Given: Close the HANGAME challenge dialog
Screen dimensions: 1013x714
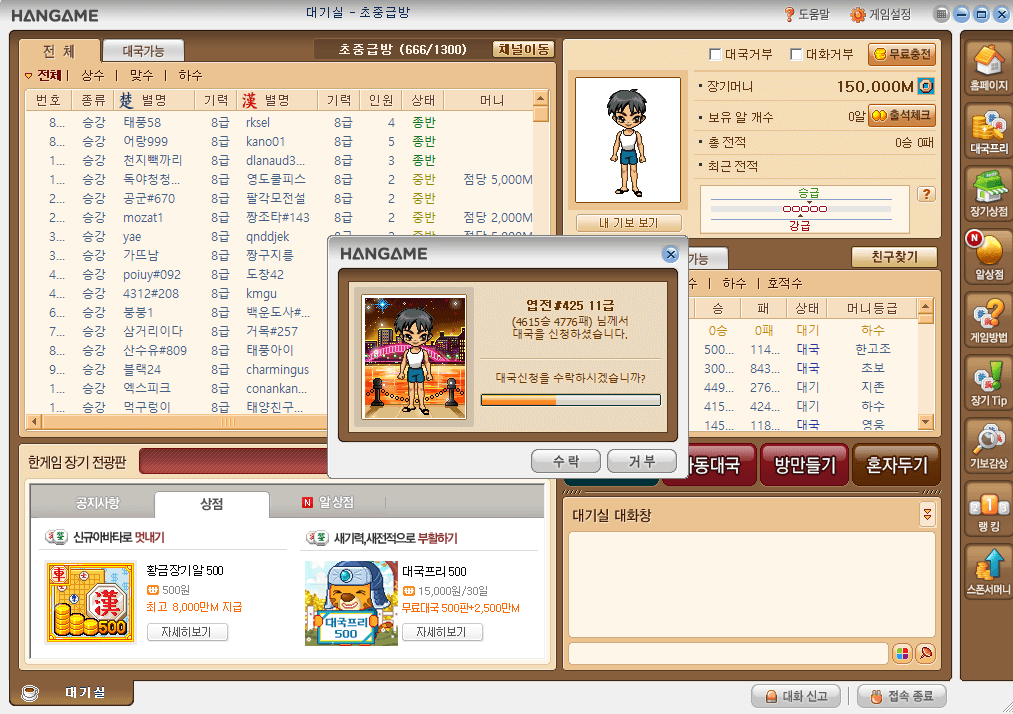Looking at the screenshot, I should pyautogui.click(x=671, y=254).
